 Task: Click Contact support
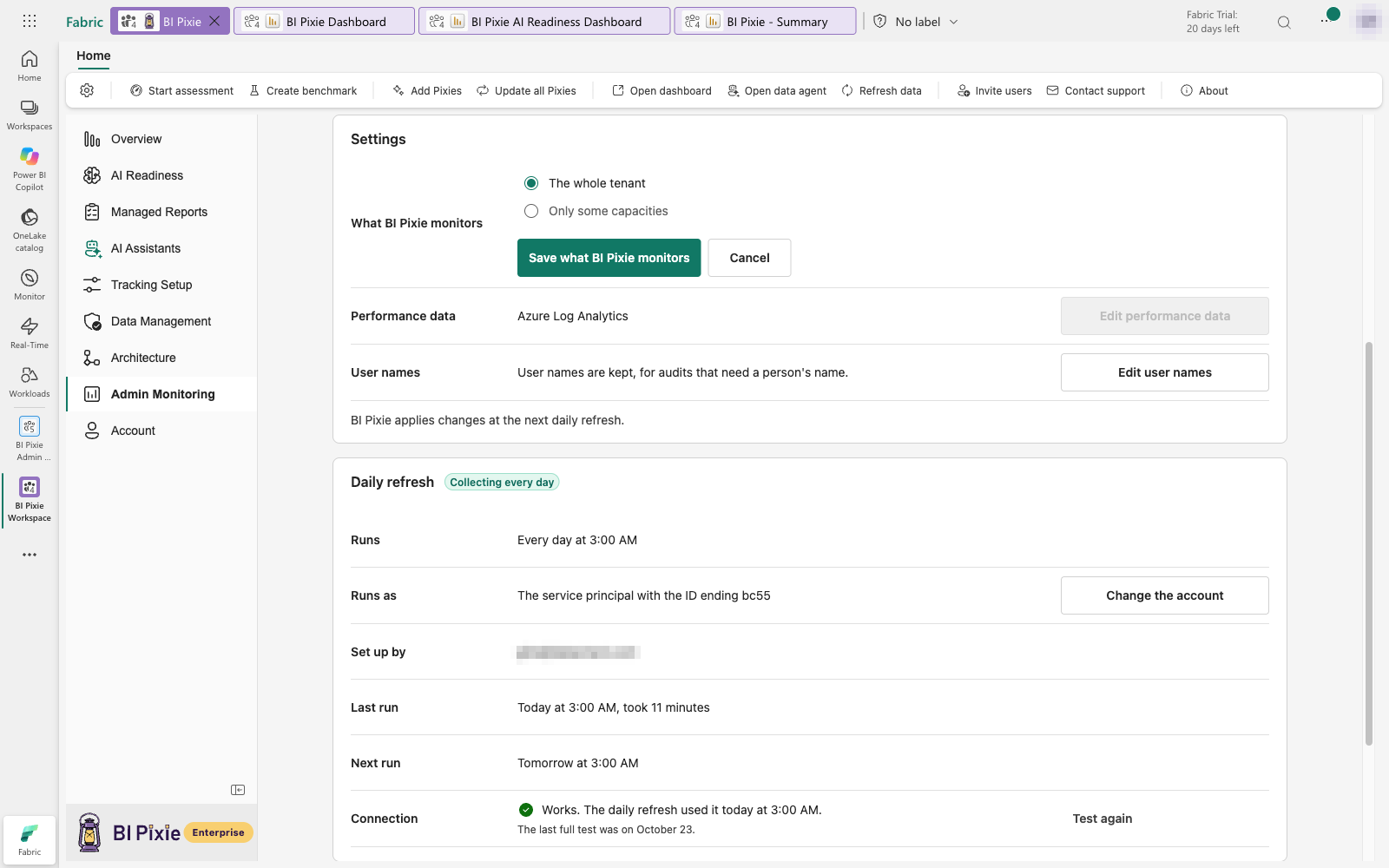point(1096,90)
